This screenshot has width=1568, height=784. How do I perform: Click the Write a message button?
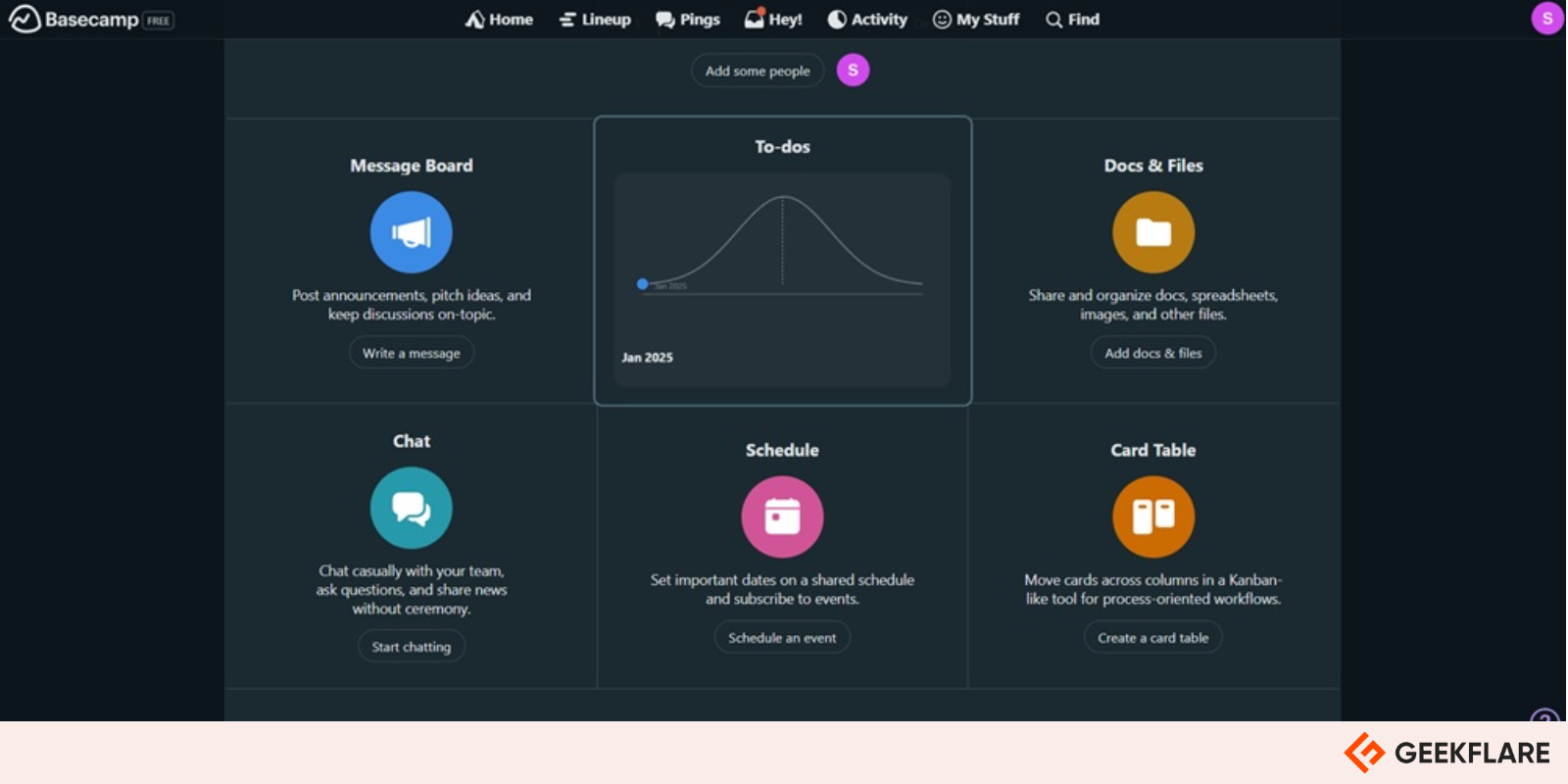point(412,353)
